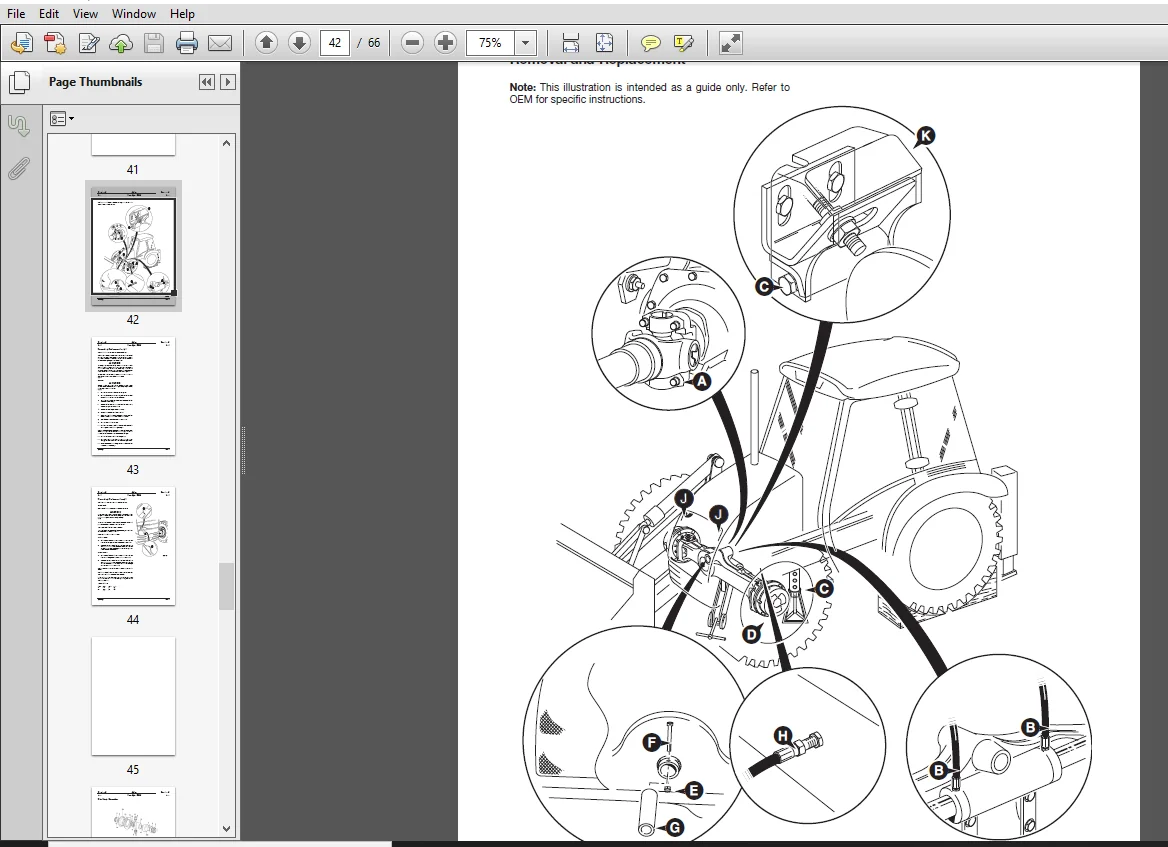This screenshot has width=1168, height=847.
Task: Click the zoom level field showing 75%
Action: (491, 42)
